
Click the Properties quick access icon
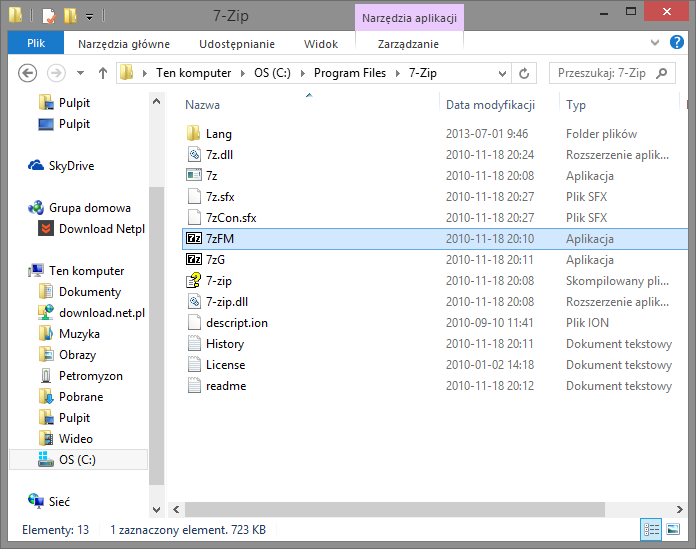(48, 16)
